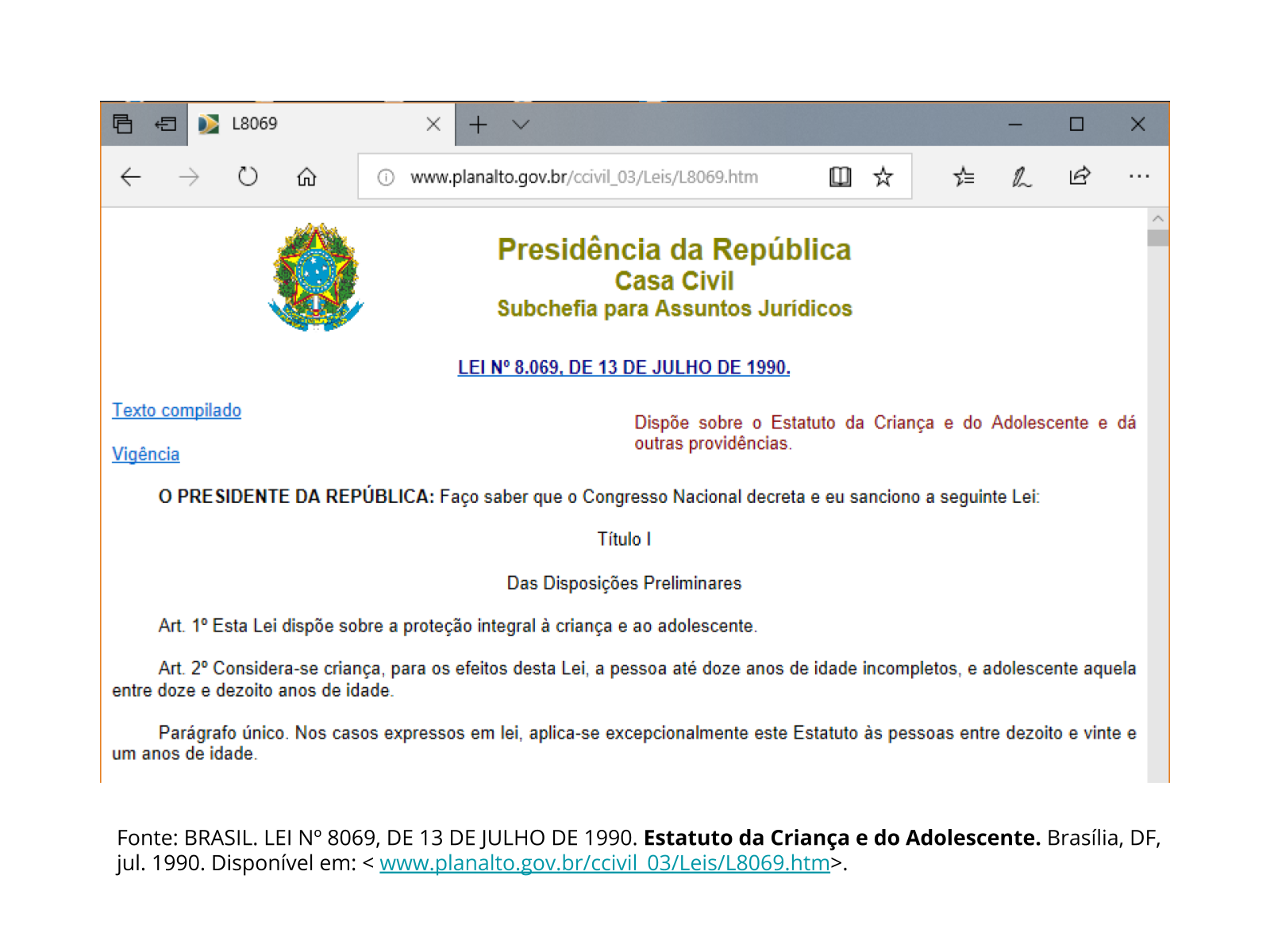Viewport: 1270px width, 952px height.
Task: Go to the home page icon
Action: coord(306,177)
